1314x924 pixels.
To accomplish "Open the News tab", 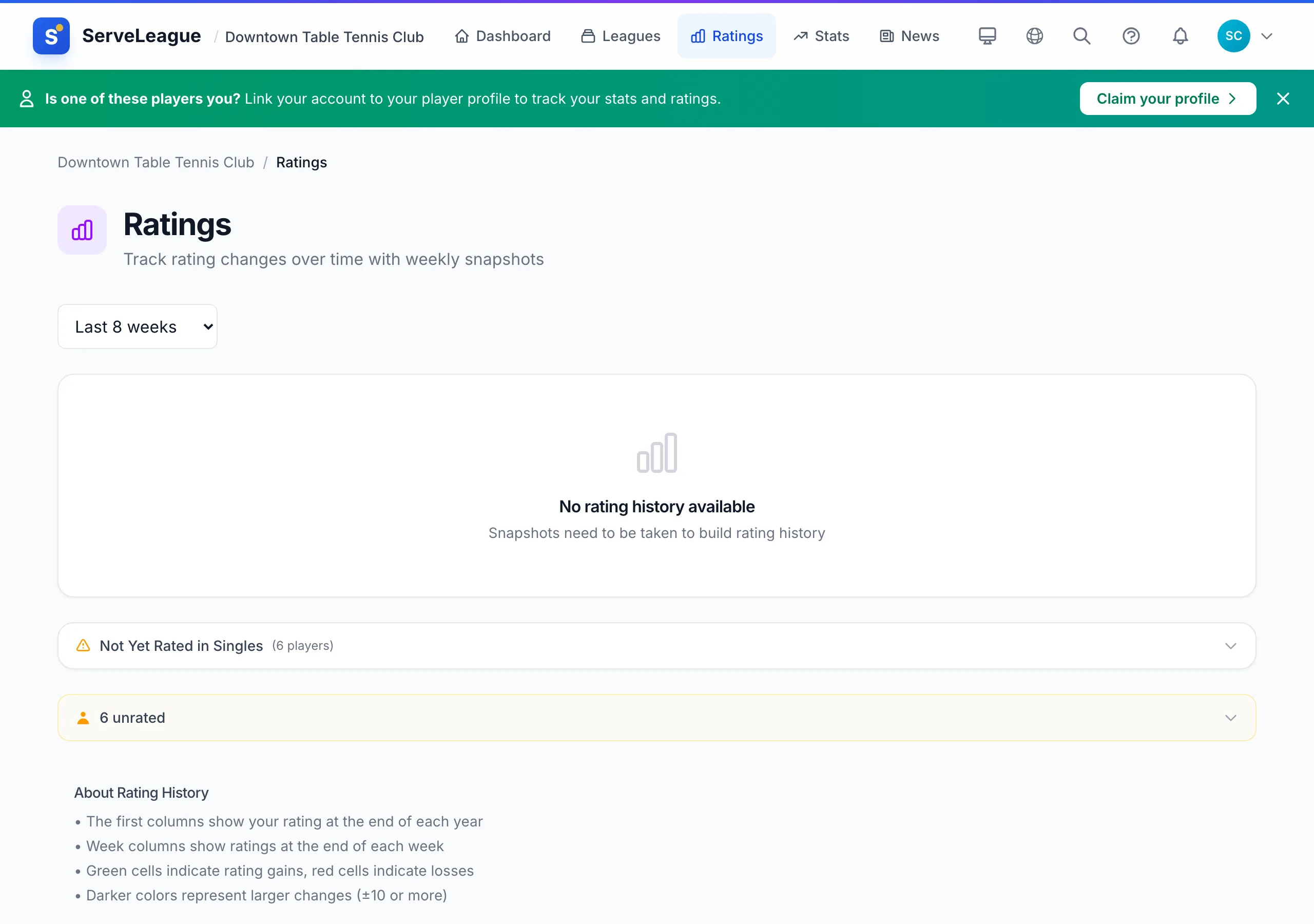I will [x=909, y=36].
